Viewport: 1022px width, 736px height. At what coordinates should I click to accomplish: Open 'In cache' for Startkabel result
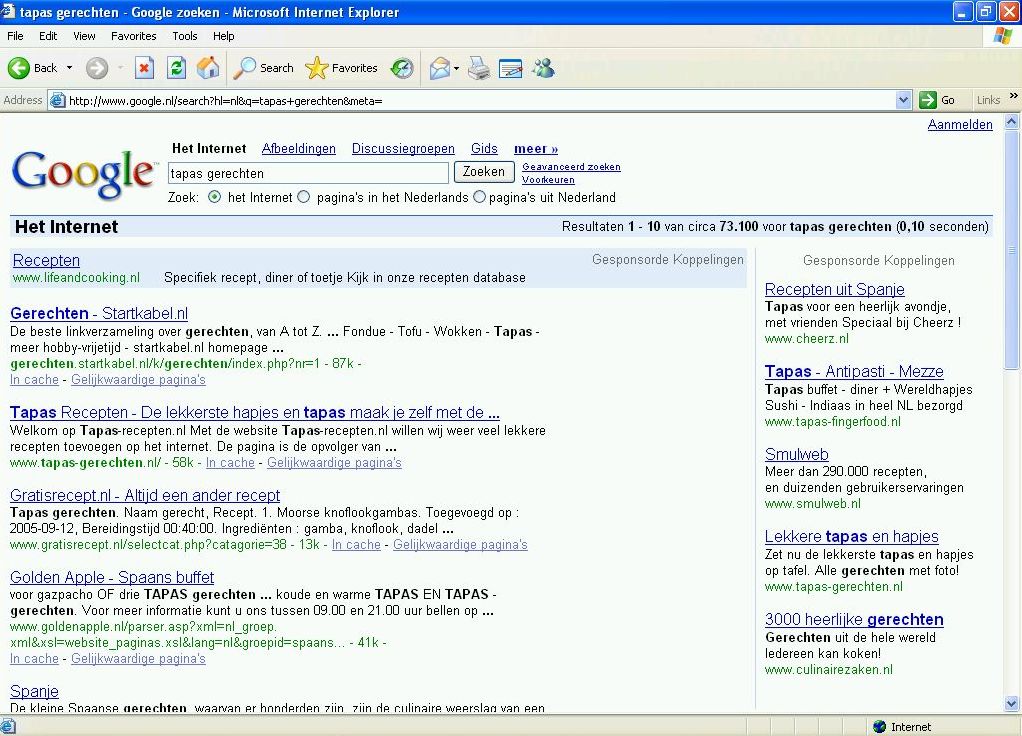(34, 379)
